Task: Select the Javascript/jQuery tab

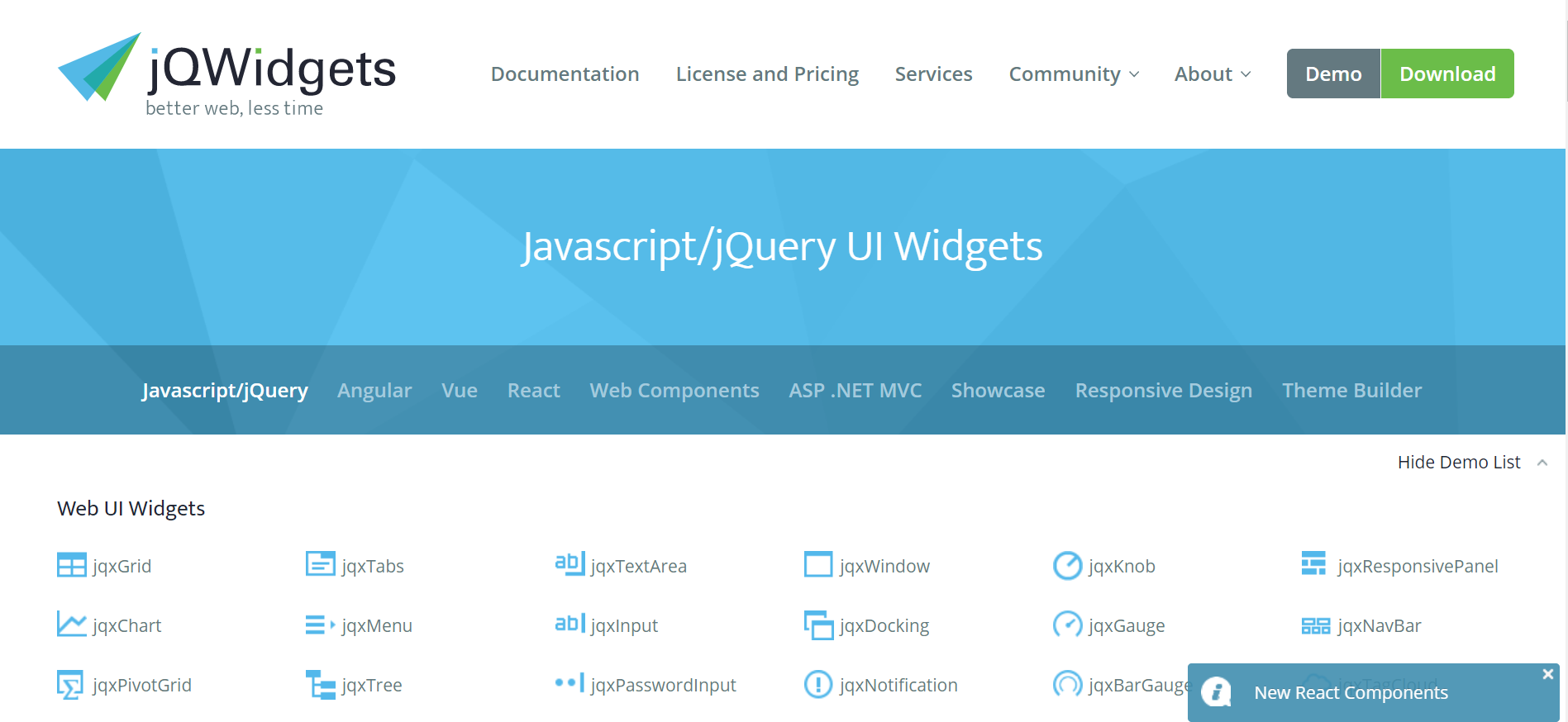Action: [225, 390]
